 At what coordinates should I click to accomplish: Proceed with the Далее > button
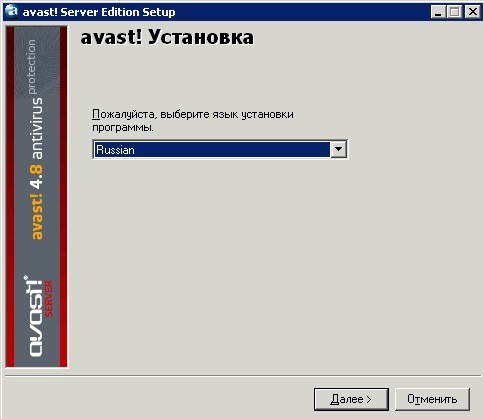coord(351,399)
